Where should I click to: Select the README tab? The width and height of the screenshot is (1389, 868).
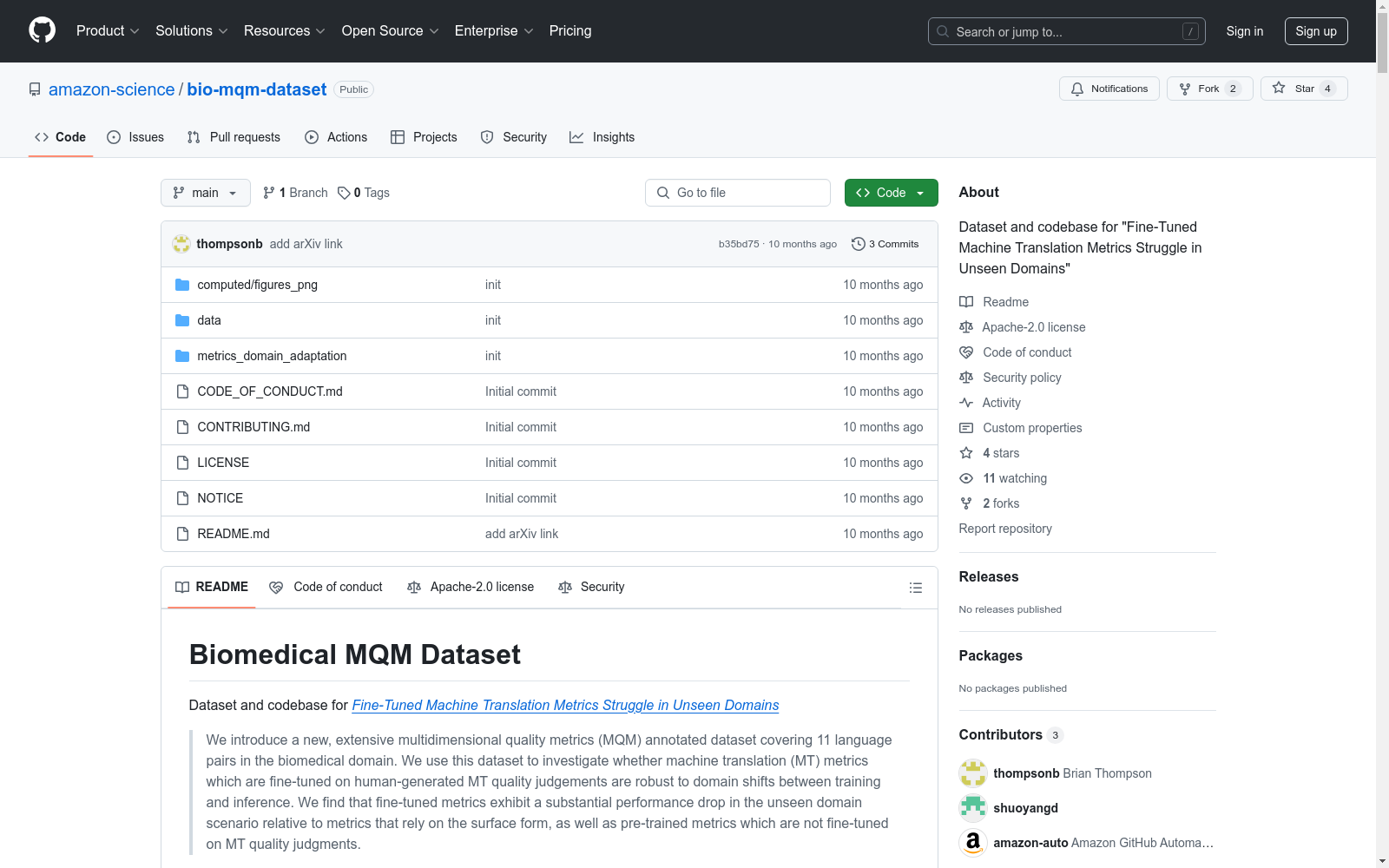coord(212,587)
